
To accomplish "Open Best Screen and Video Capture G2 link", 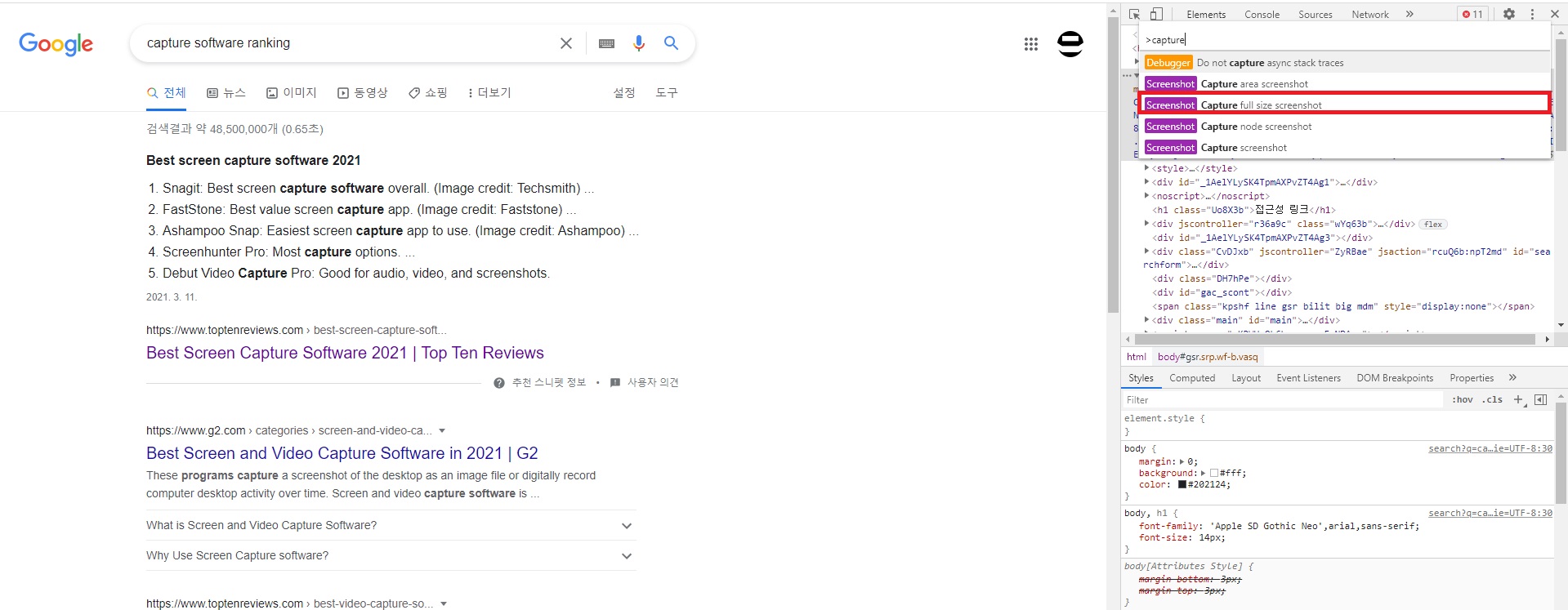I will 342,453.
